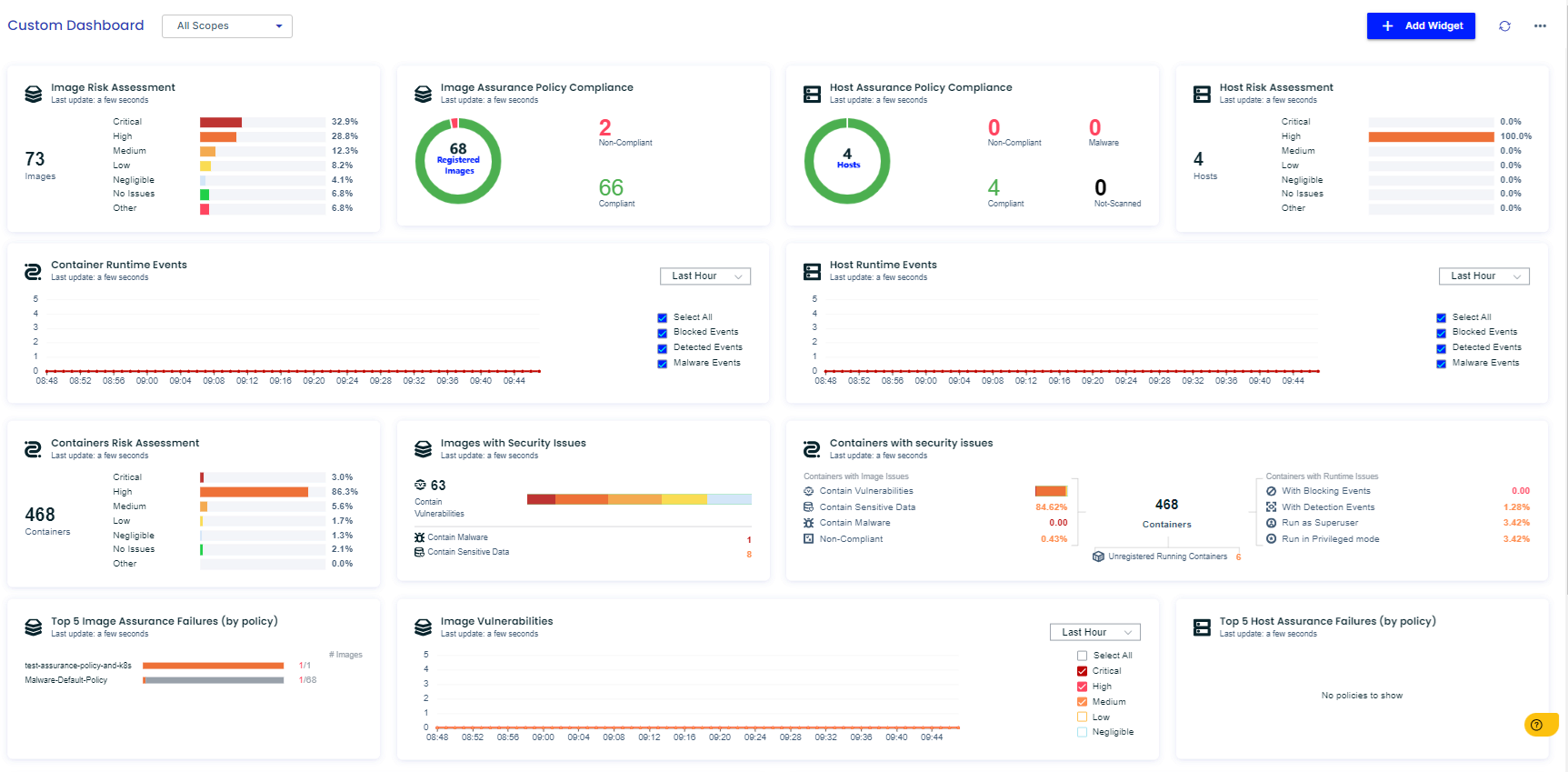
Task: Click the Contain Malware icon in Images with Security Issues
Action: tap(420, 537)
